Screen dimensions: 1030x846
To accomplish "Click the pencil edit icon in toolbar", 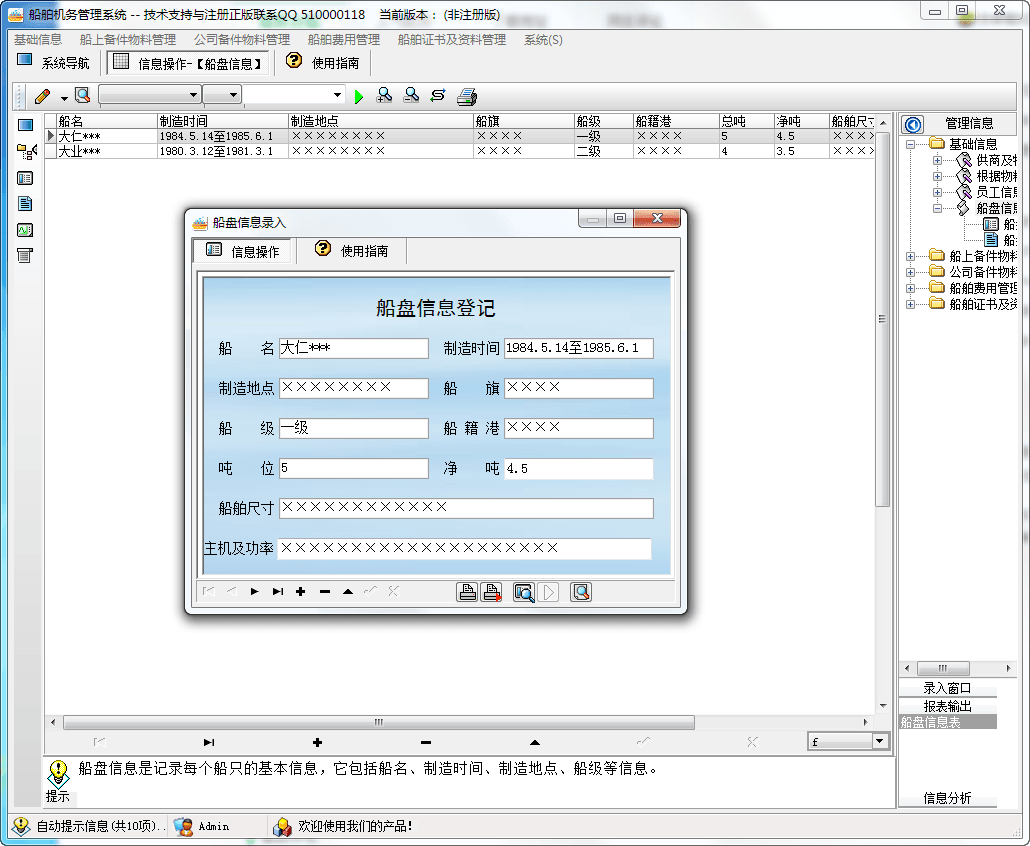I will (42, 96).
